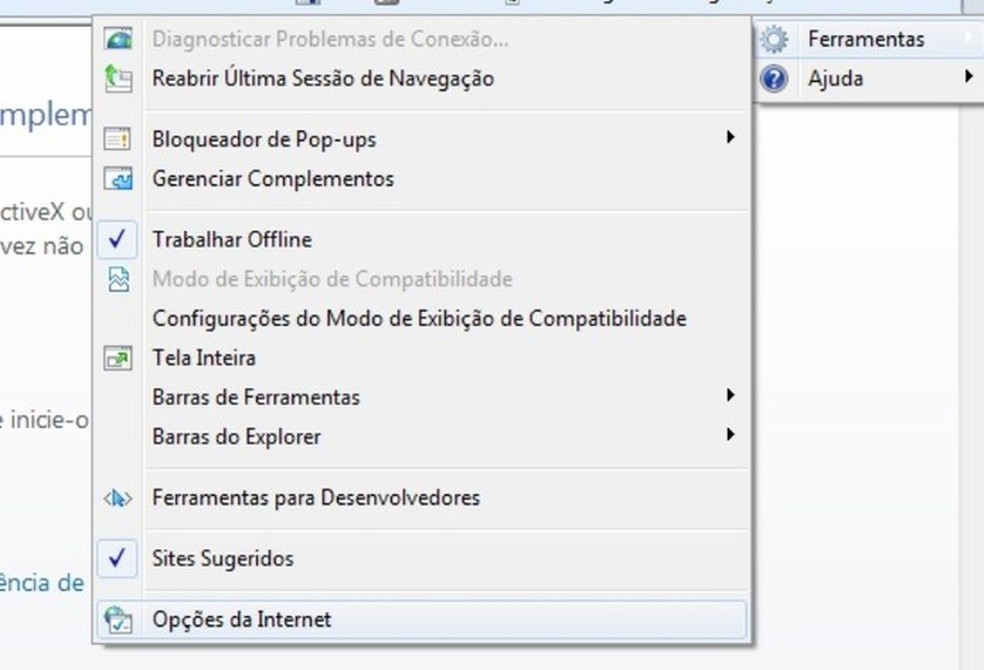
Task: Expand the Barras do Explorer submenu arrow
Action: 731,435
